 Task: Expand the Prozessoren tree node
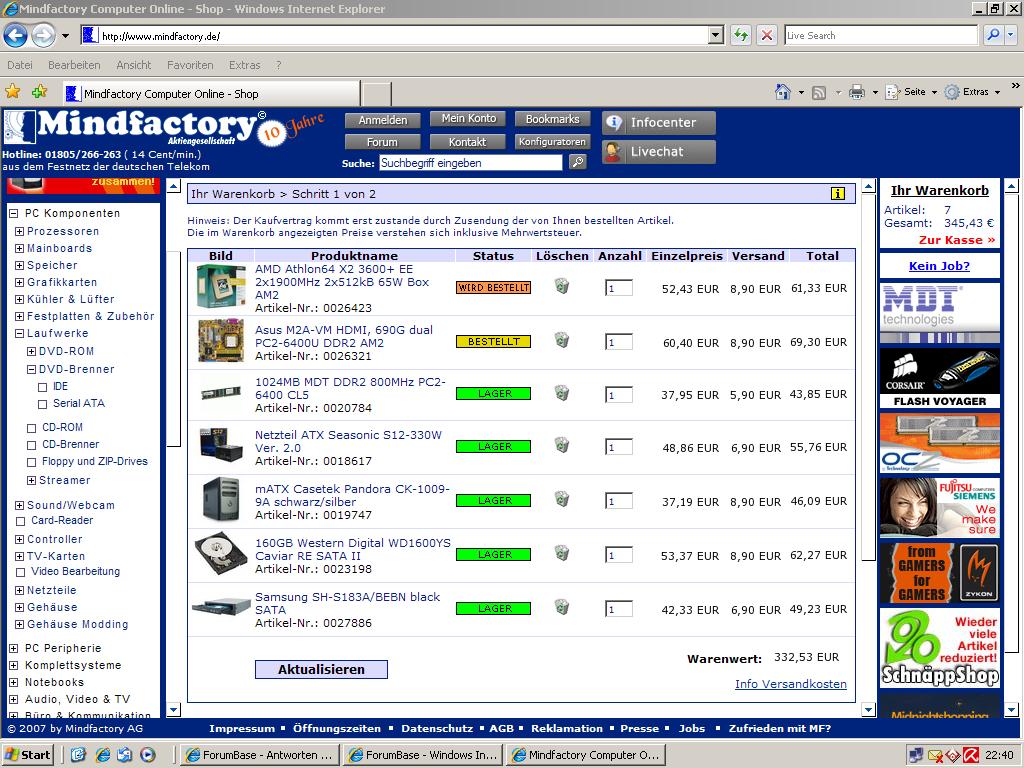point(20,231)
